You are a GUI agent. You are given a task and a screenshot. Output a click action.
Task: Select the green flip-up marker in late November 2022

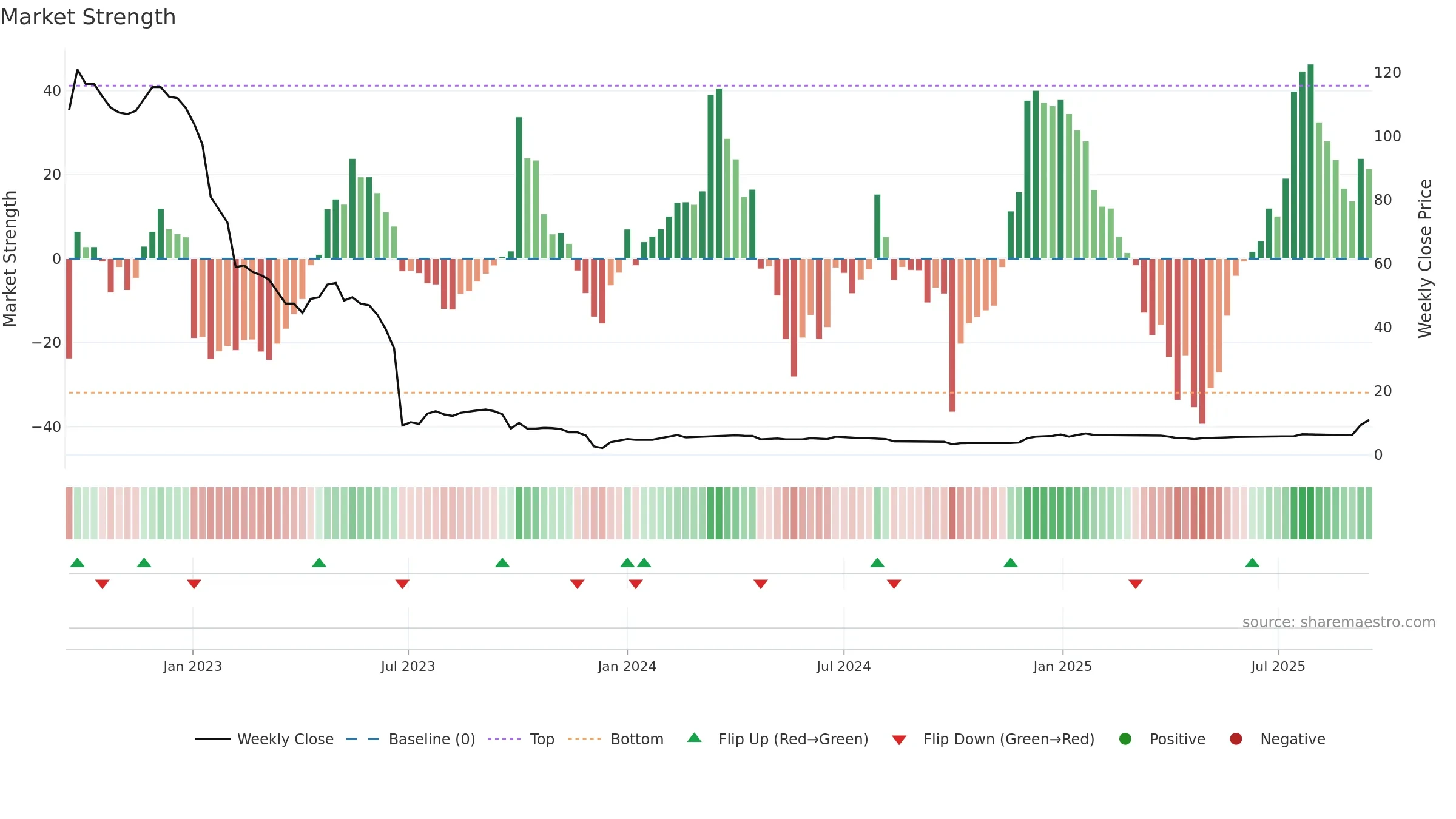[144, 562]
